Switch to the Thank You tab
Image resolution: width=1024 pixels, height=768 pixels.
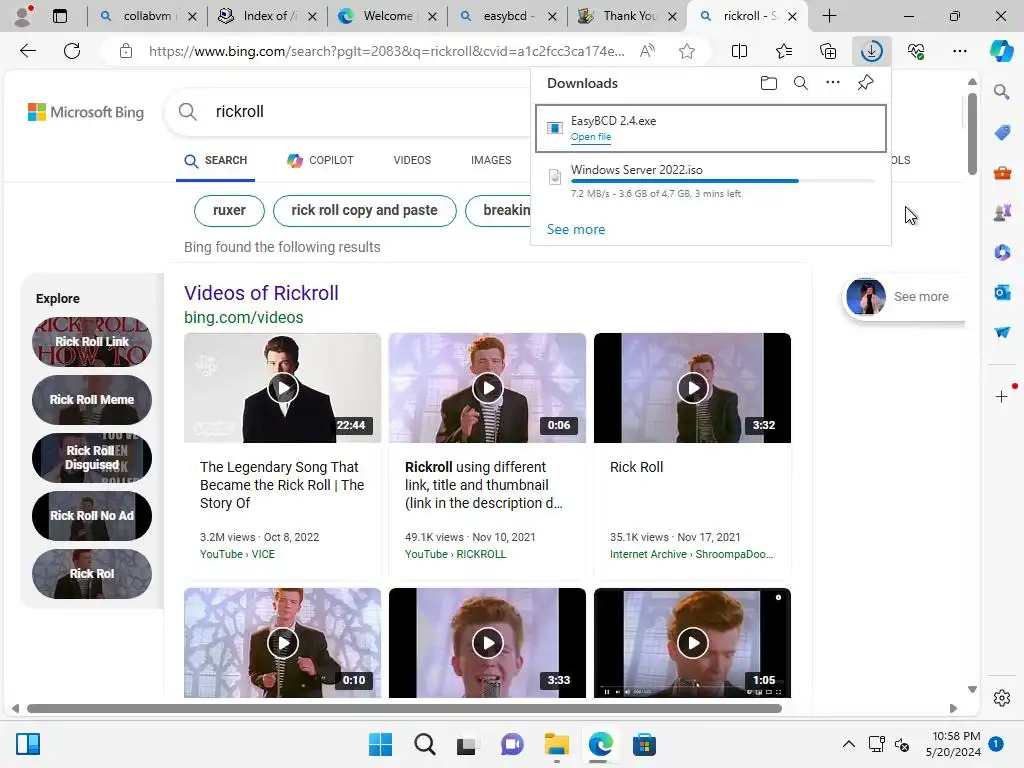point(628,16)
